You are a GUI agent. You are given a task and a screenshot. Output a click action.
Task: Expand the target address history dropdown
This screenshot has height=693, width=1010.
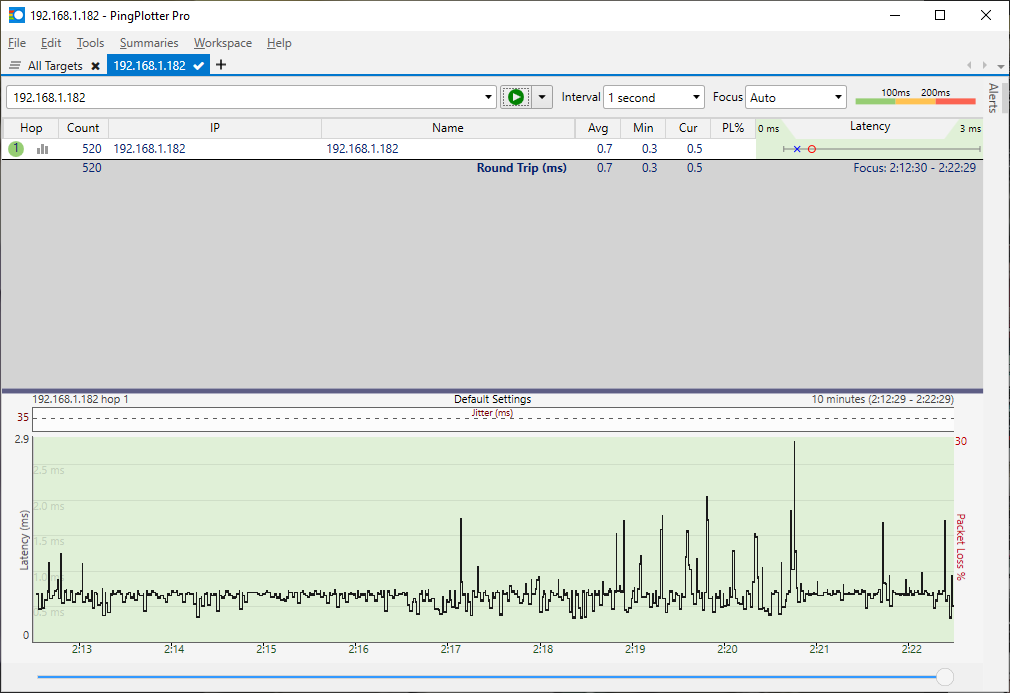point(489,97)
